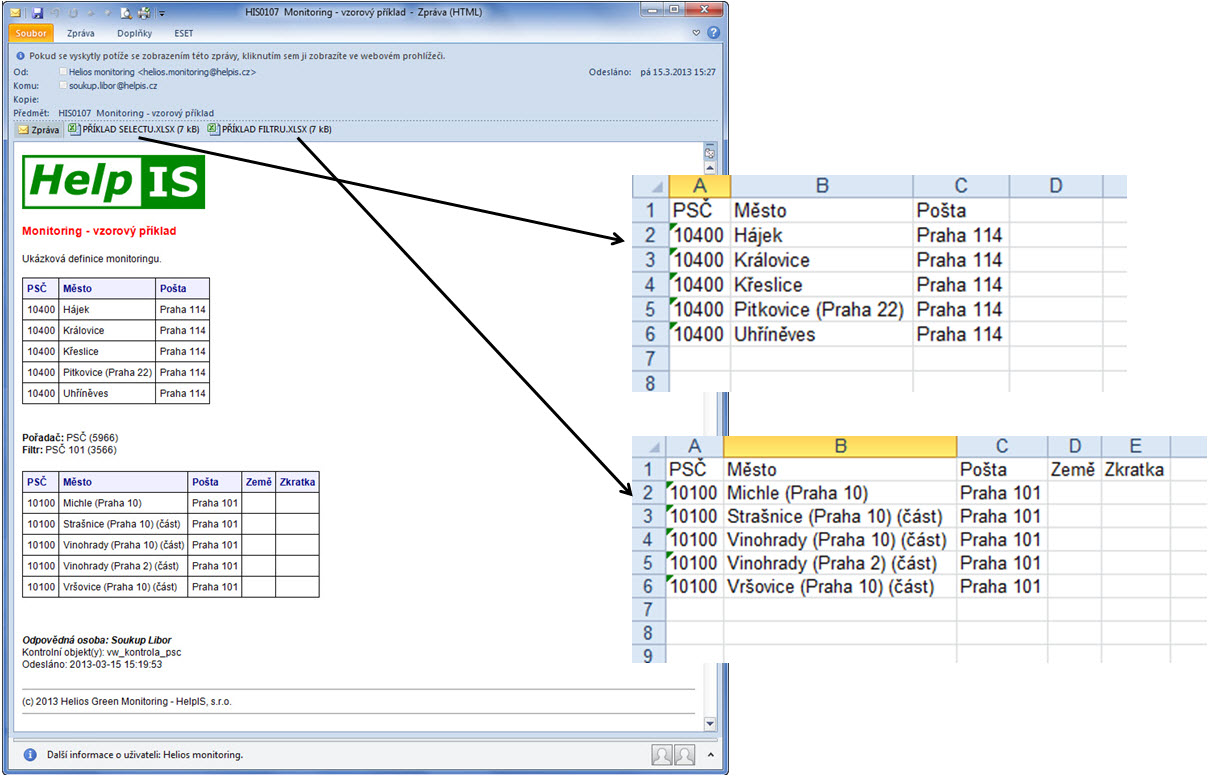Click Strašnice (Praha 10) (část) in the email table
This screenshot has width=1214, height=777.
[122, 524]
